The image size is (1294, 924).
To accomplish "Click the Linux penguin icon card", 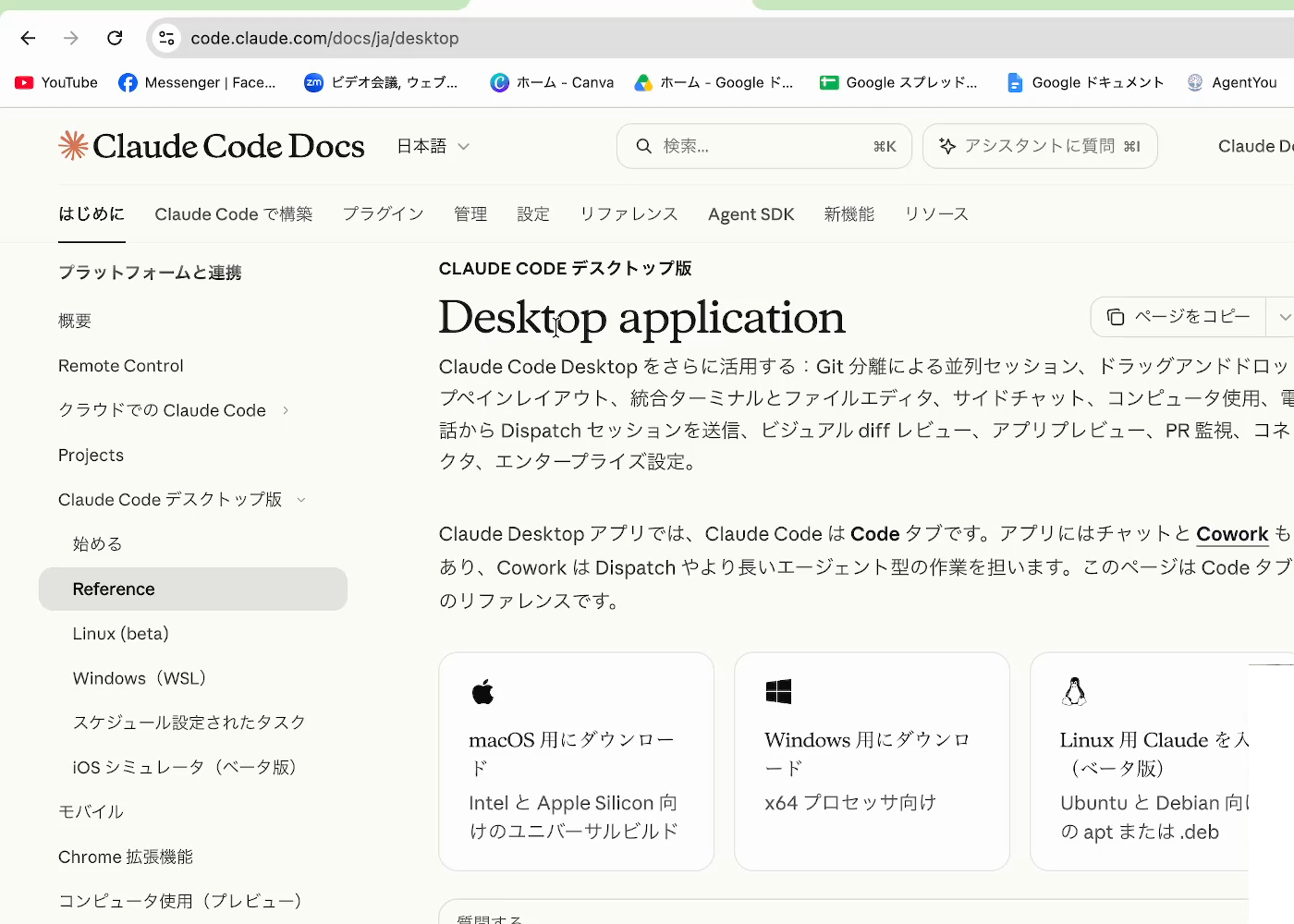I will point(1074,691).
